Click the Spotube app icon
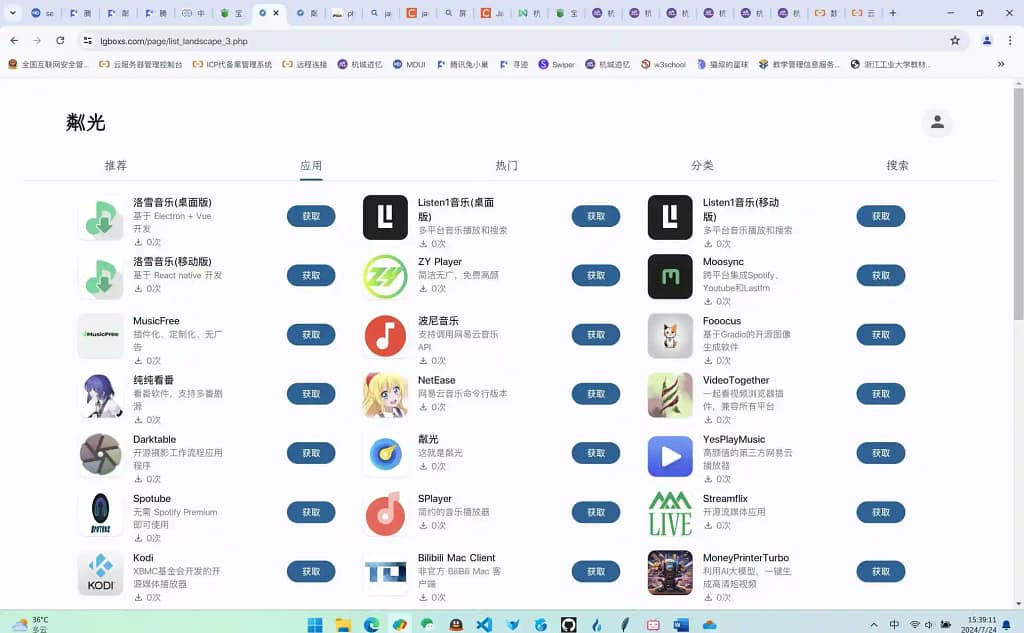 click(100, 513)
